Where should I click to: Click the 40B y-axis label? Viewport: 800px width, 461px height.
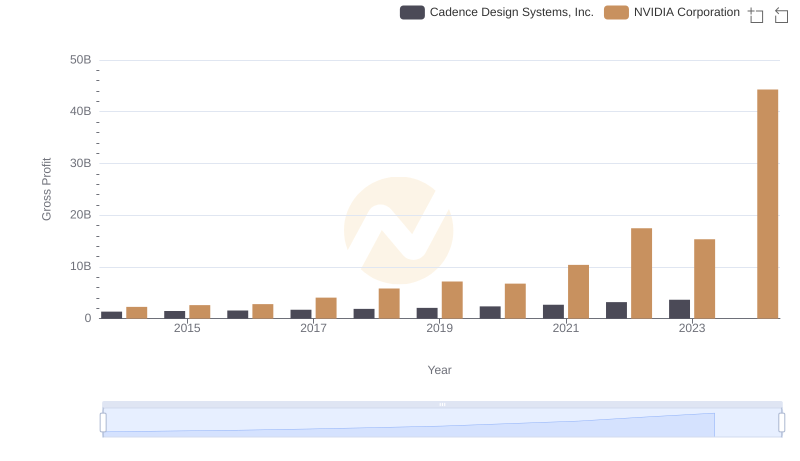81,111
